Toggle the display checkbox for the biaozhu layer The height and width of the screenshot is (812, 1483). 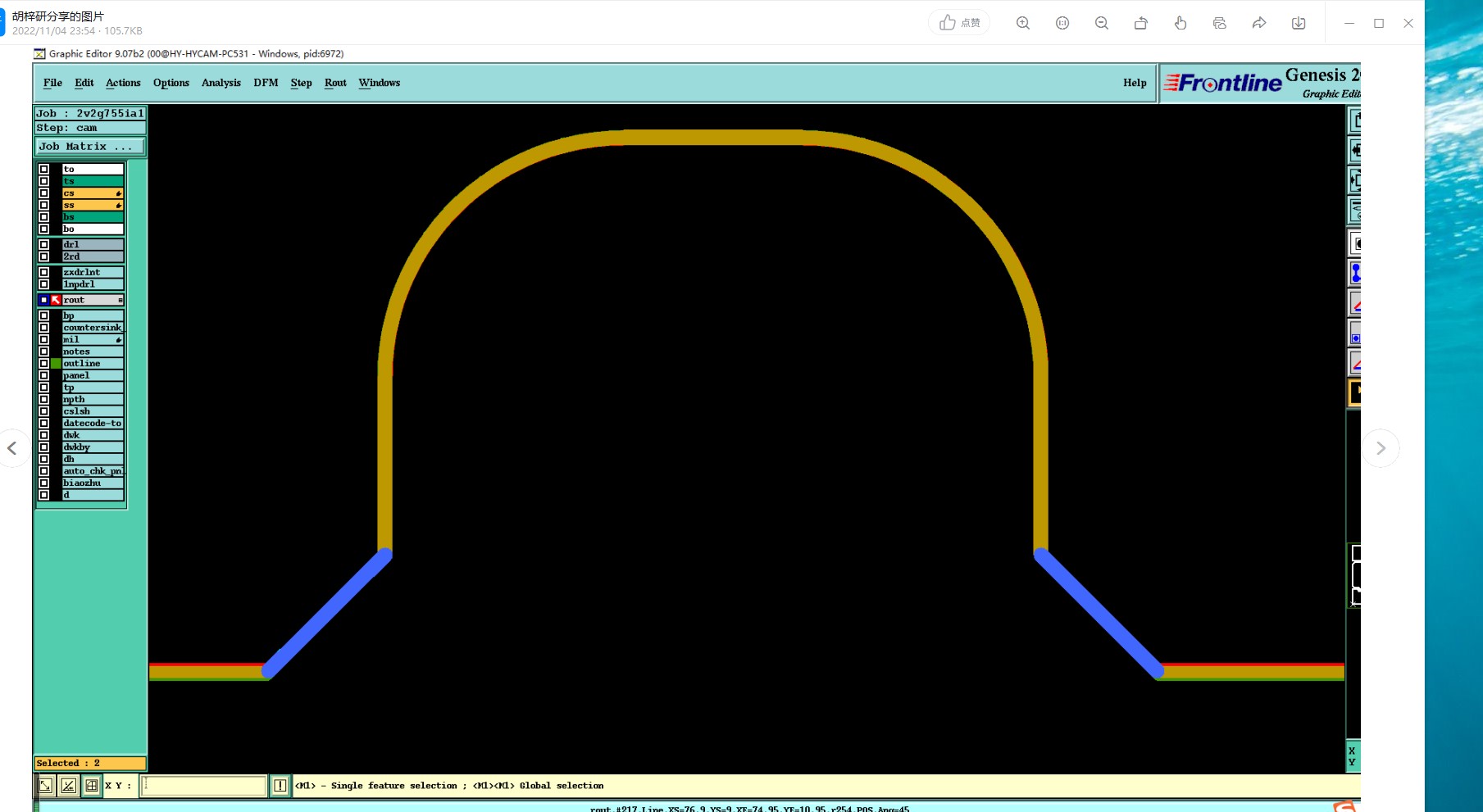[44, 483]
